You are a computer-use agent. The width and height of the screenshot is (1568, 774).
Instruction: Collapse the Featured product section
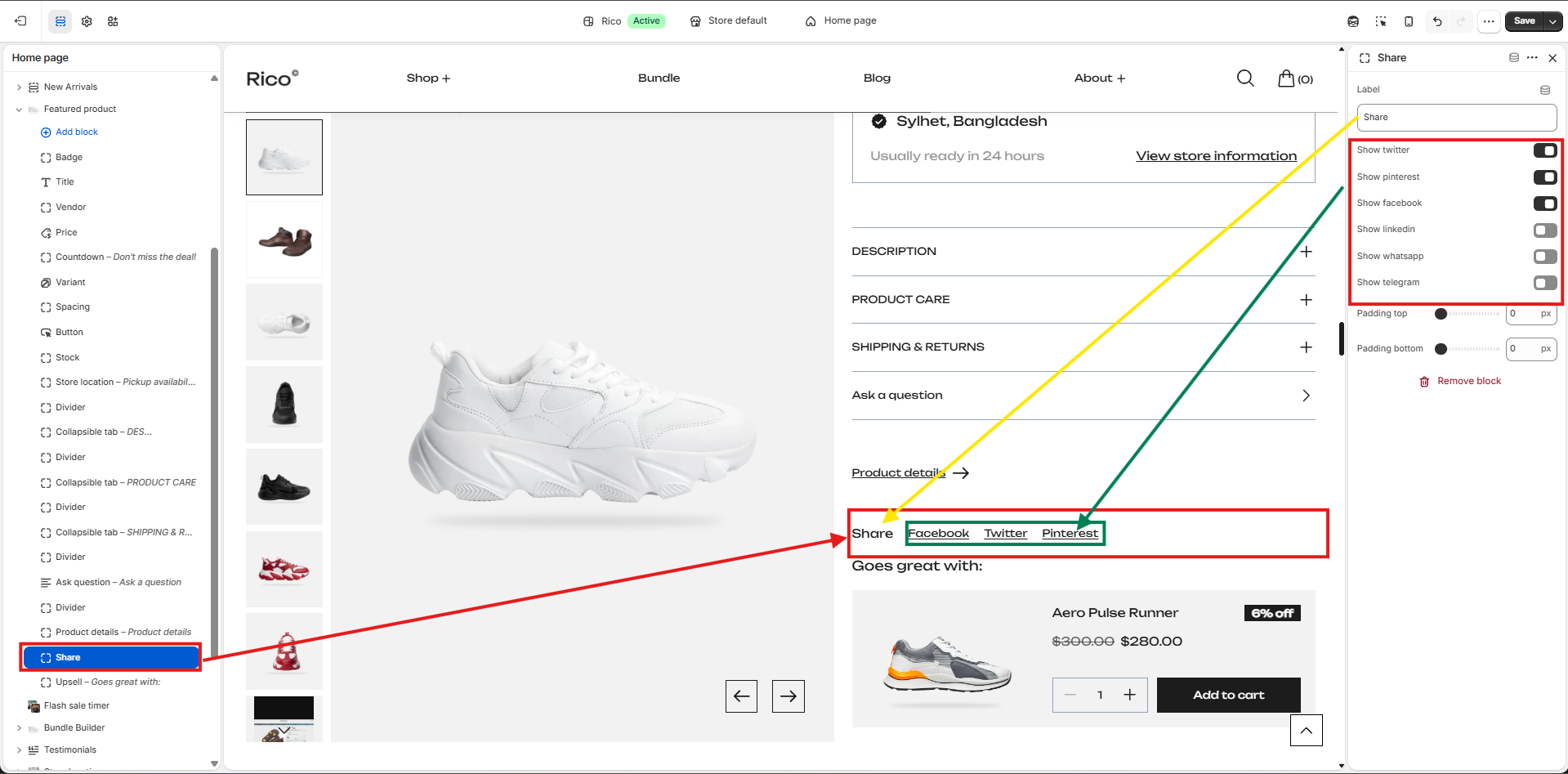point(19,110)
